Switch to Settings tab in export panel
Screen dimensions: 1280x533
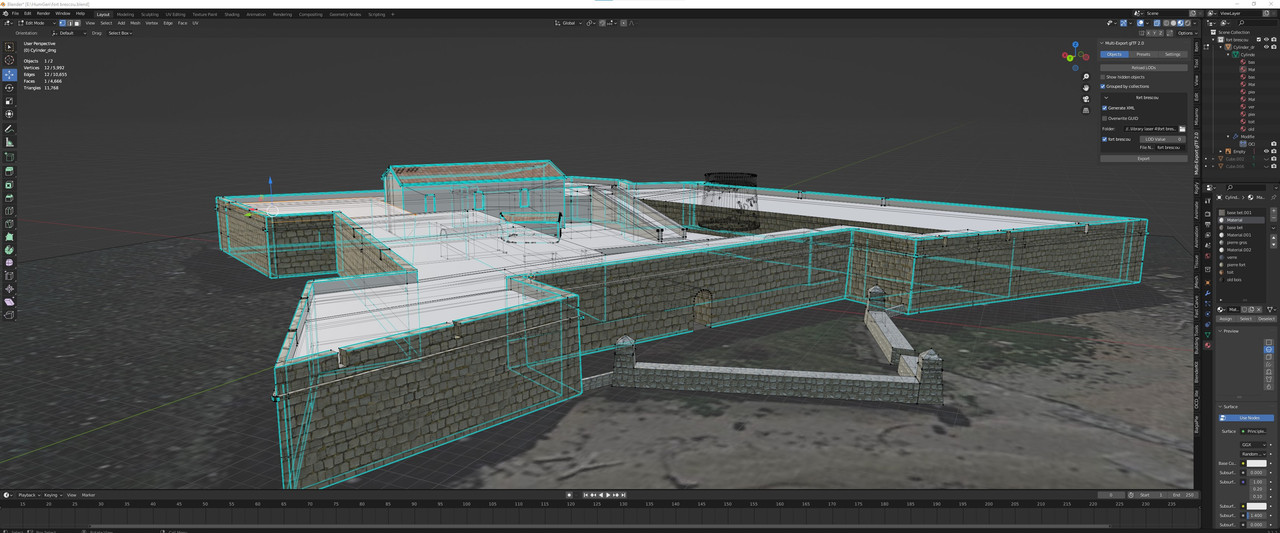[1173, 54]
